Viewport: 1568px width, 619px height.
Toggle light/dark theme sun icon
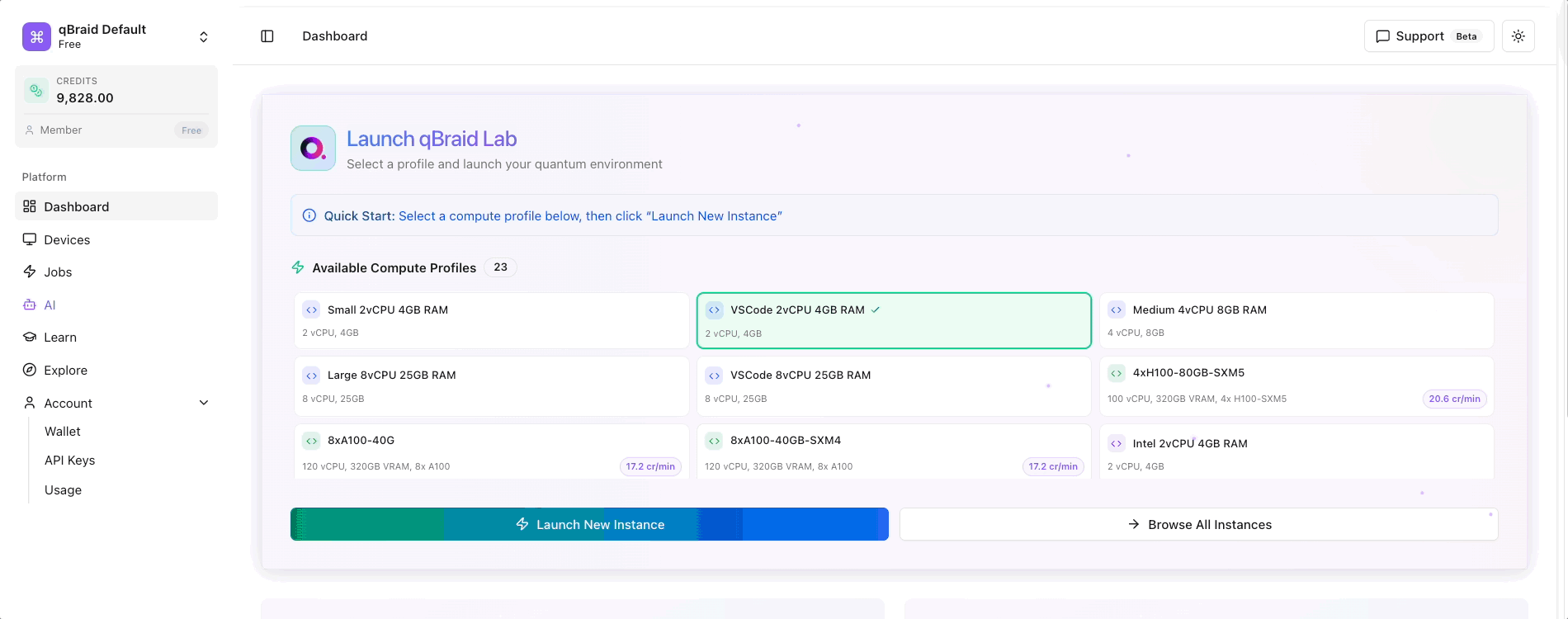click(1518, 36)
